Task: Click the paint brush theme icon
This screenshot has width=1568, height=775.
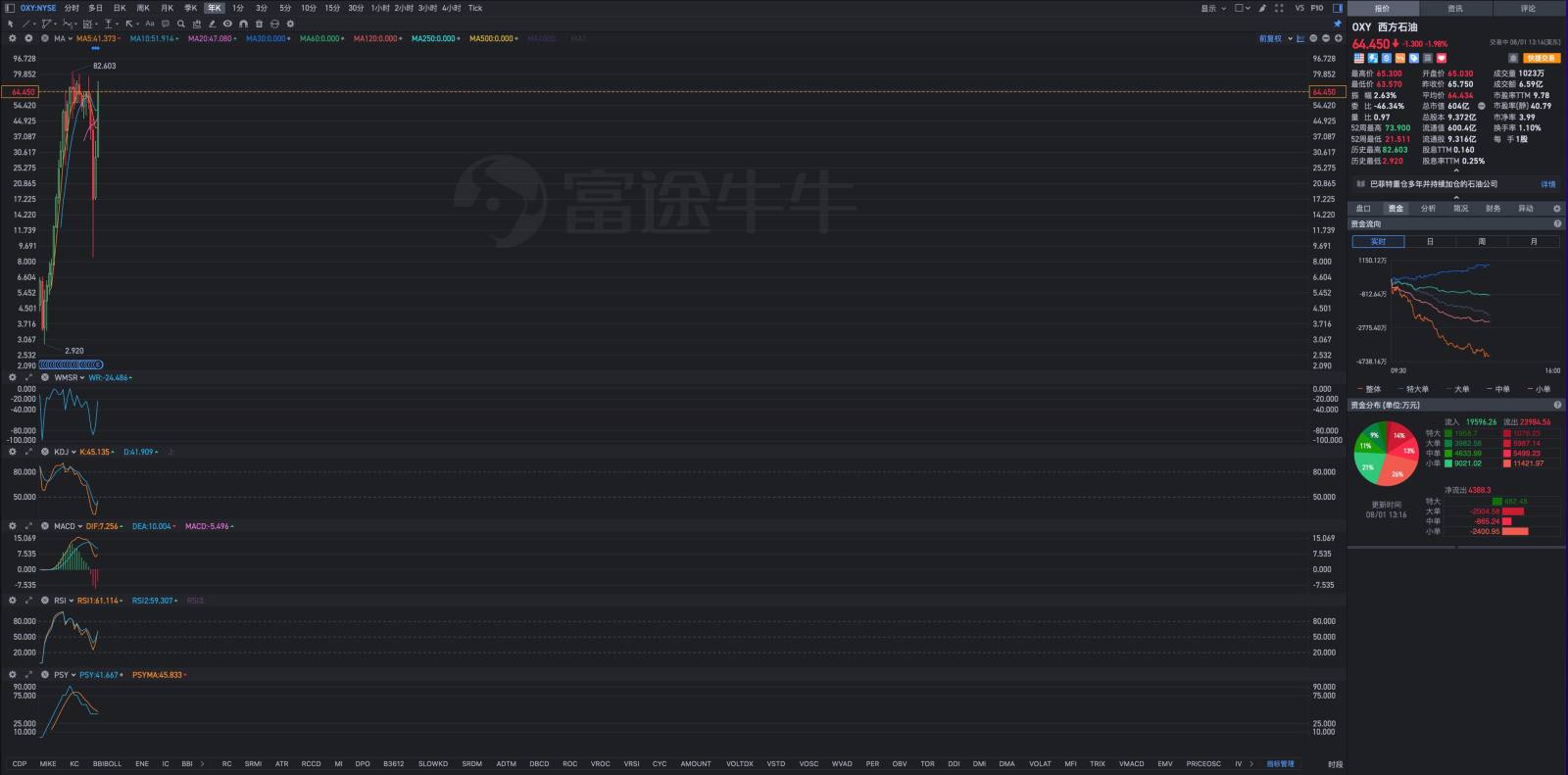Action: (x=1262, y=8)
